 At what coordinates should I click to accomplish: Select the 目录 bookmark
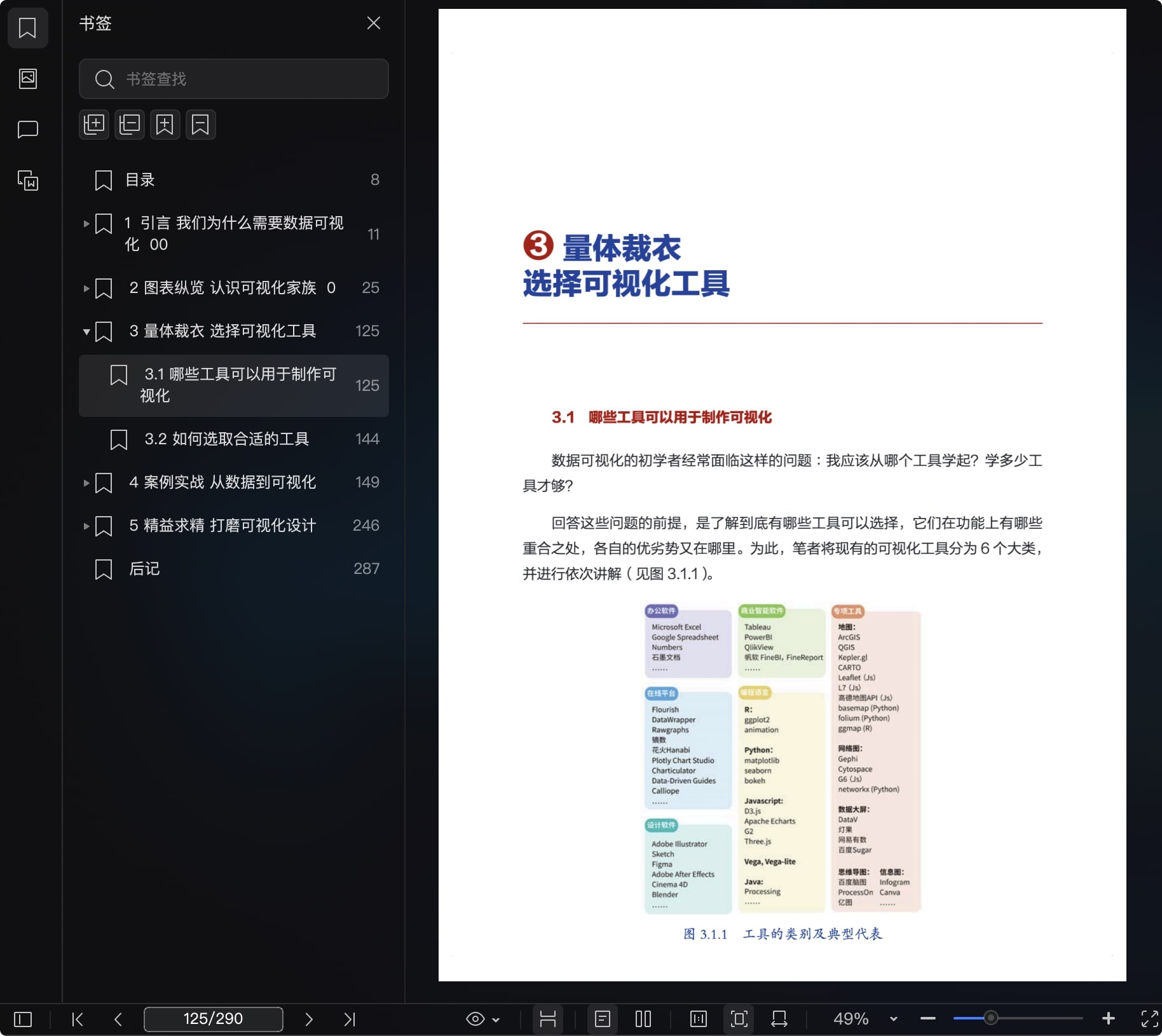click(233, 180)
